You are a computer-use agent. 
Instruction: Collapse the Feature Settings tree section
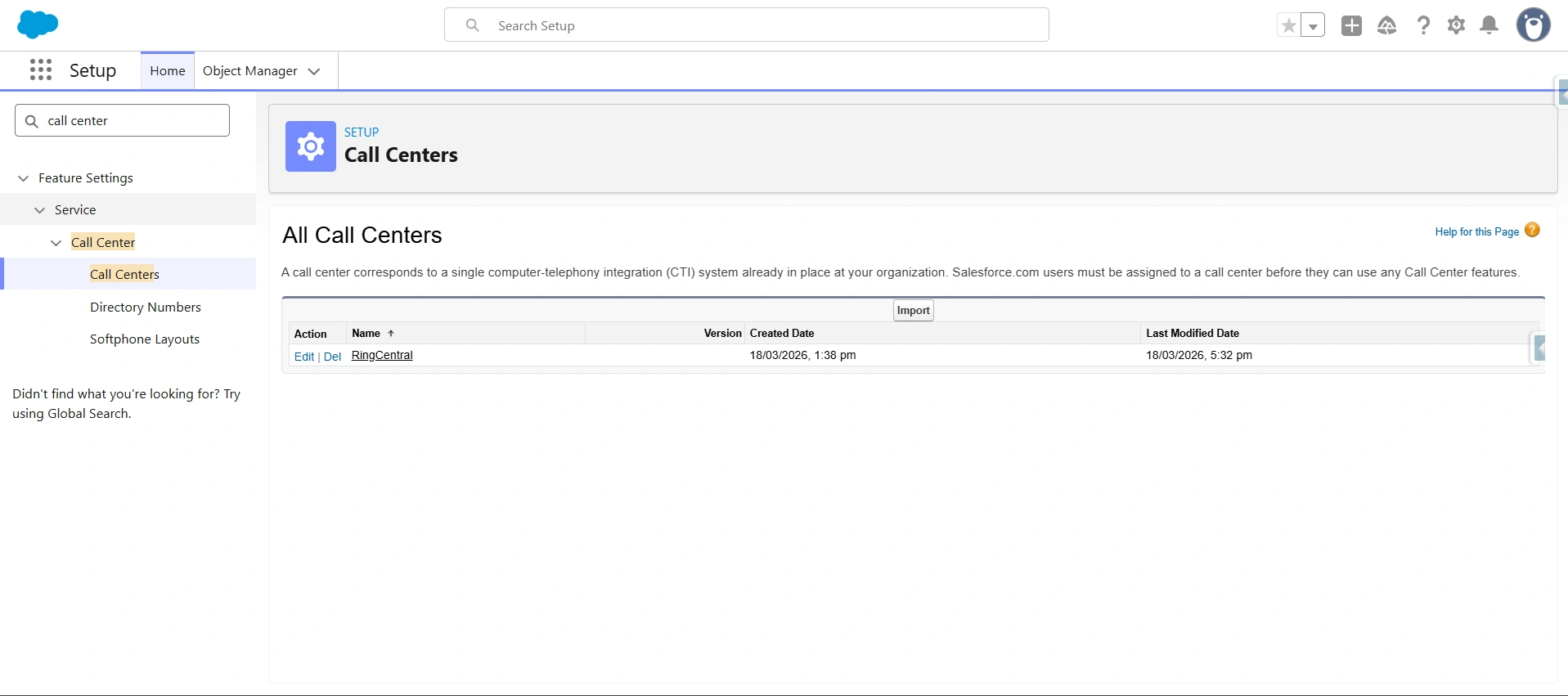[24, 178]
